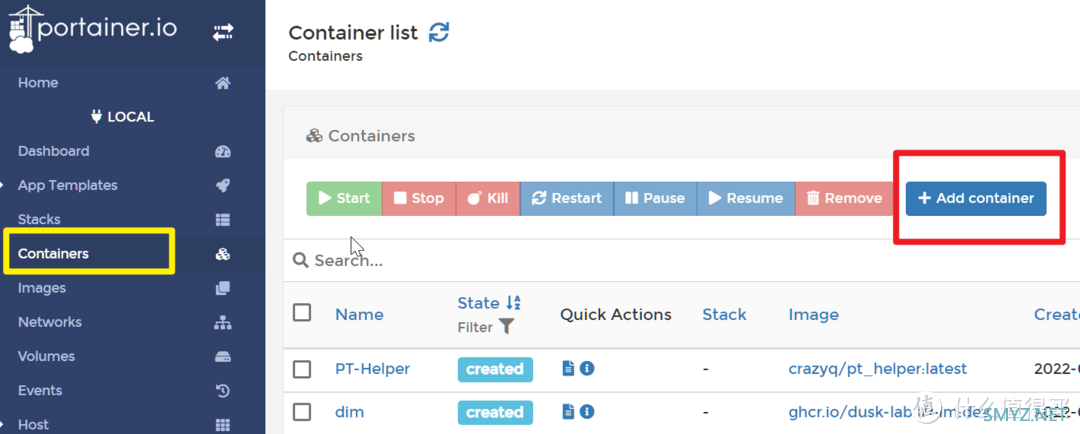Click the refresh icon beside Container list

click(439, 33)
